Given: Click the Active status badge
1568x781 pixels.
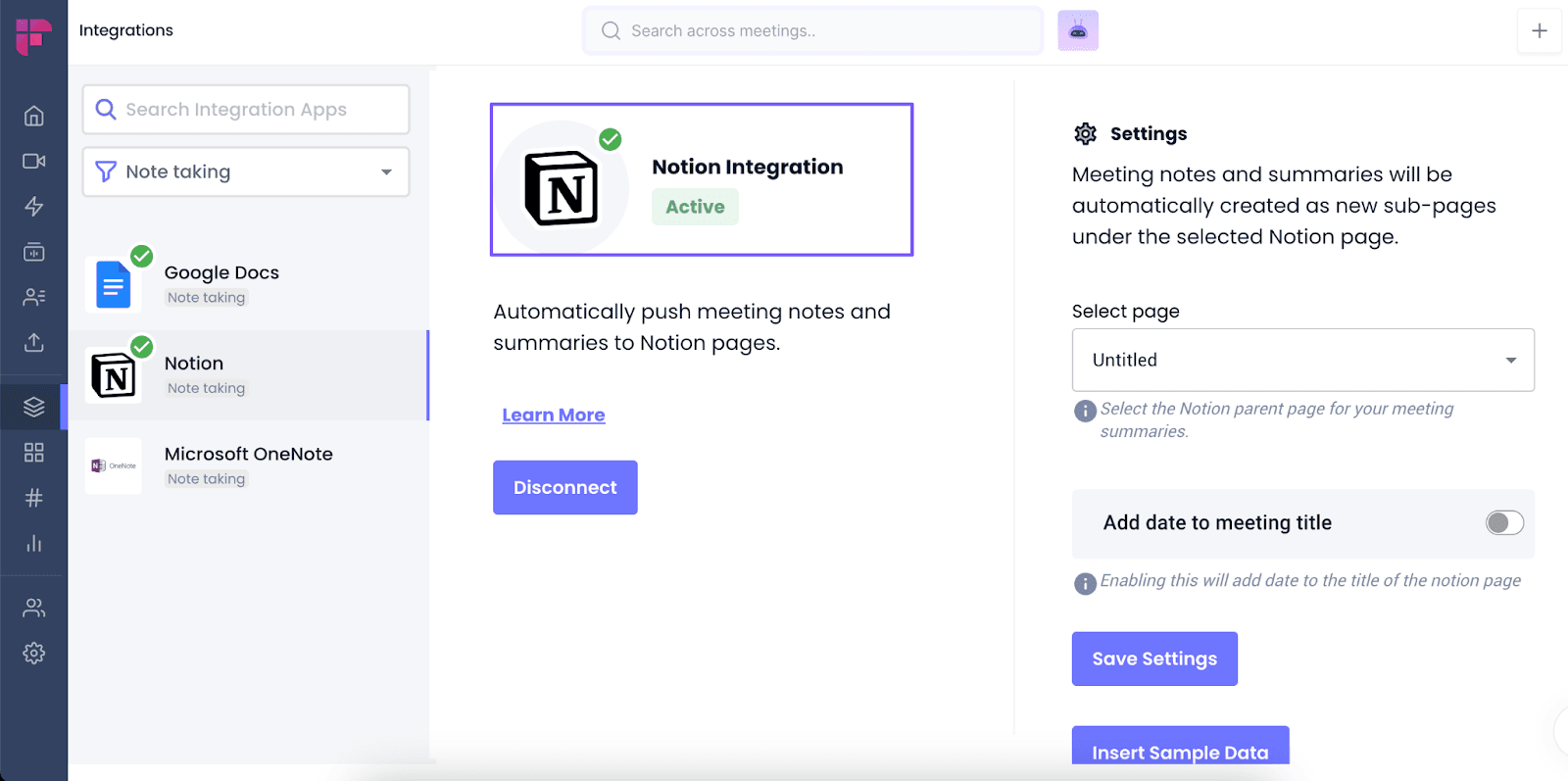Looking at the screenshot, I should point(695,207).
